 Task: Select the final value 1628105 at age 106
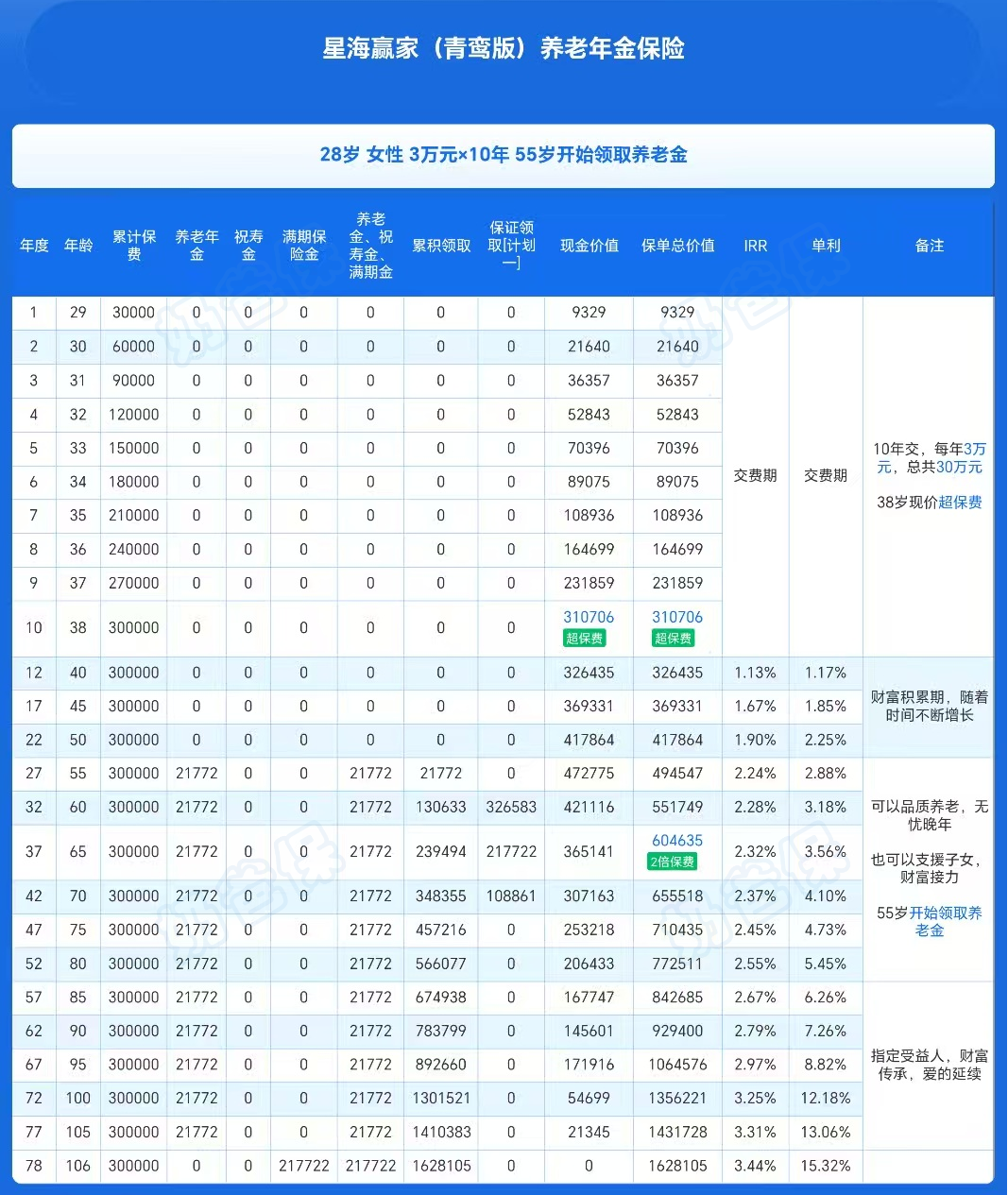point(677,1166)
